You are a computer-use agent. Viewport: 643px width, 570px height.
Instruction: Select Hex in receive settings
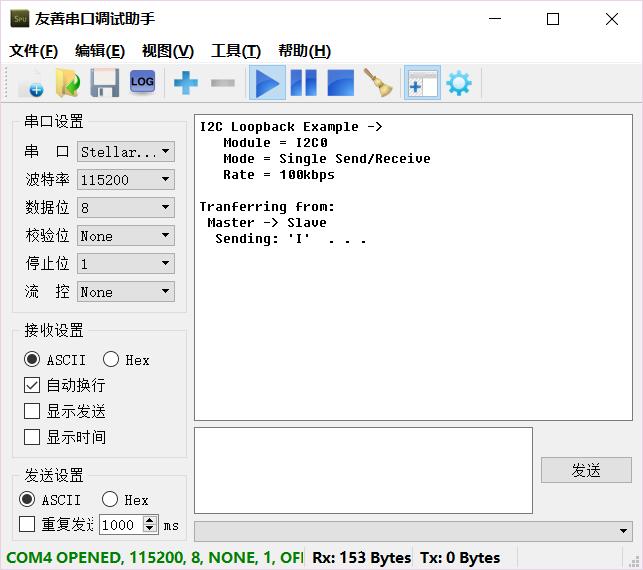coord(126,360)
